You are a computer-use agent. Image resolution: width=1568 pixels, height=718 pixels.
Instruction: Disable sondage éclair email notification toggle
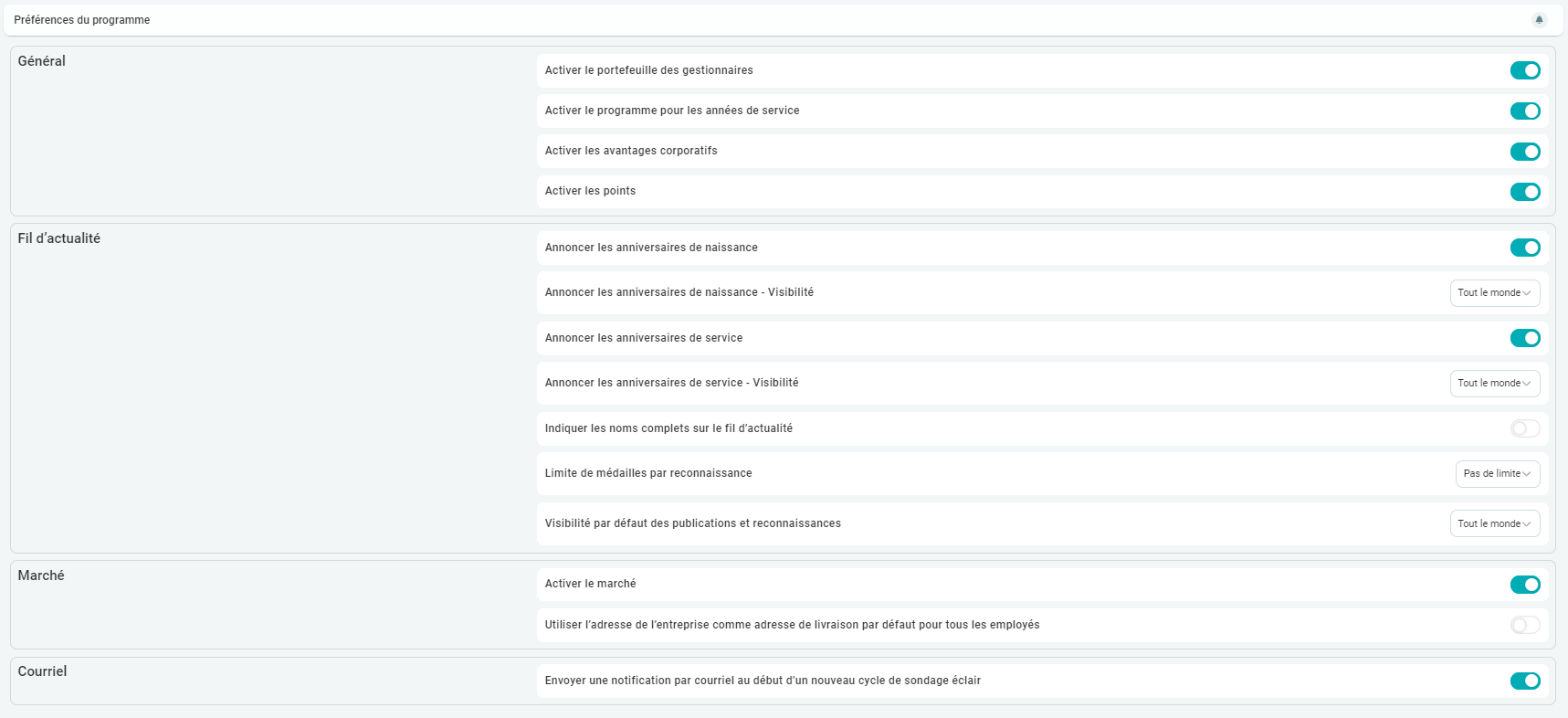[x=1524, y=681]
